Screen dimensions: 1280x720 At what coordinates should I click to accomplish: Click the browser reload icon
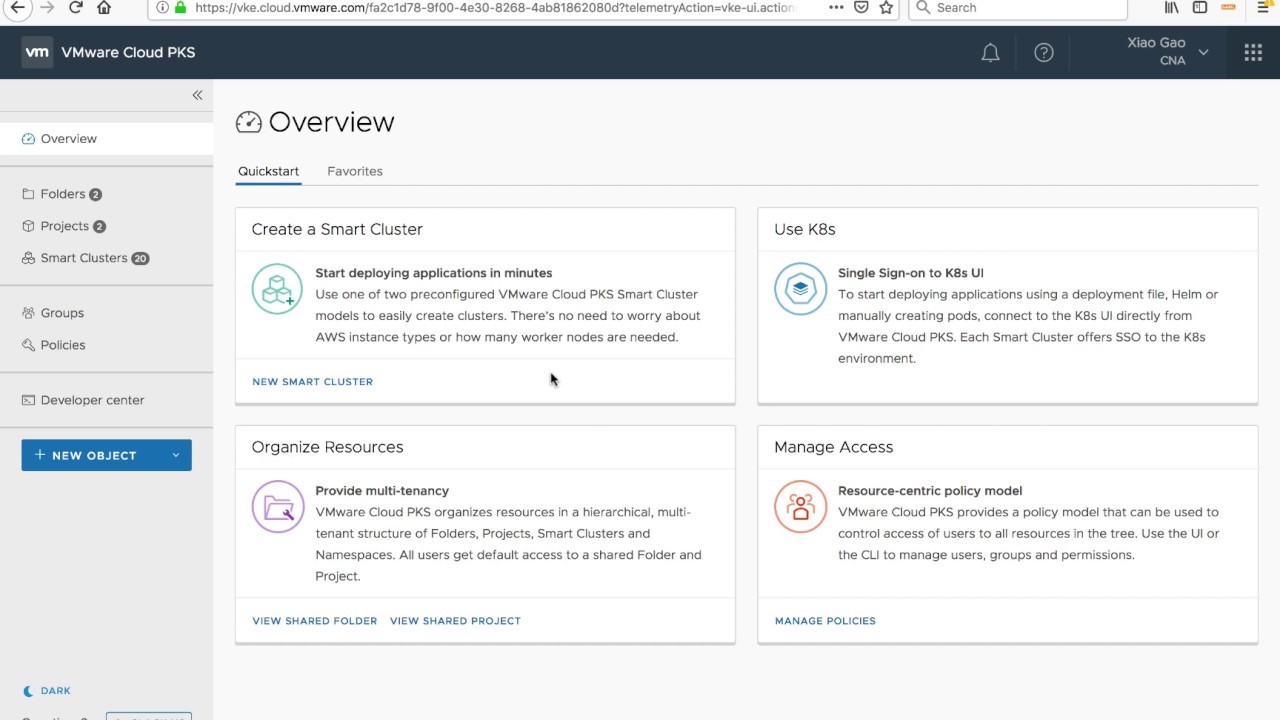[x=76, y=7]
